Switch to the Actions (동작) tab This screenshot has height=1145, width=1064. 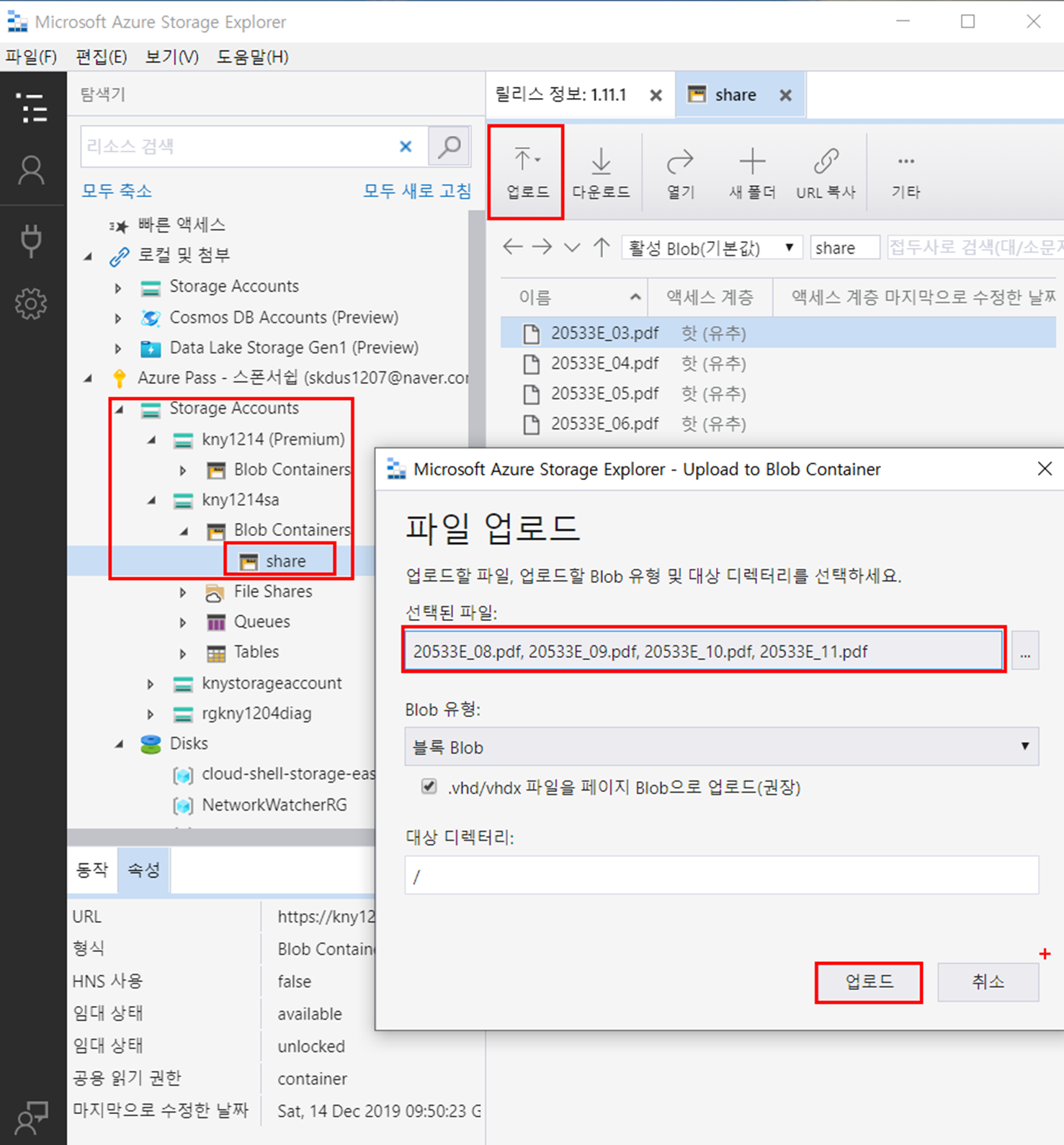92,870
